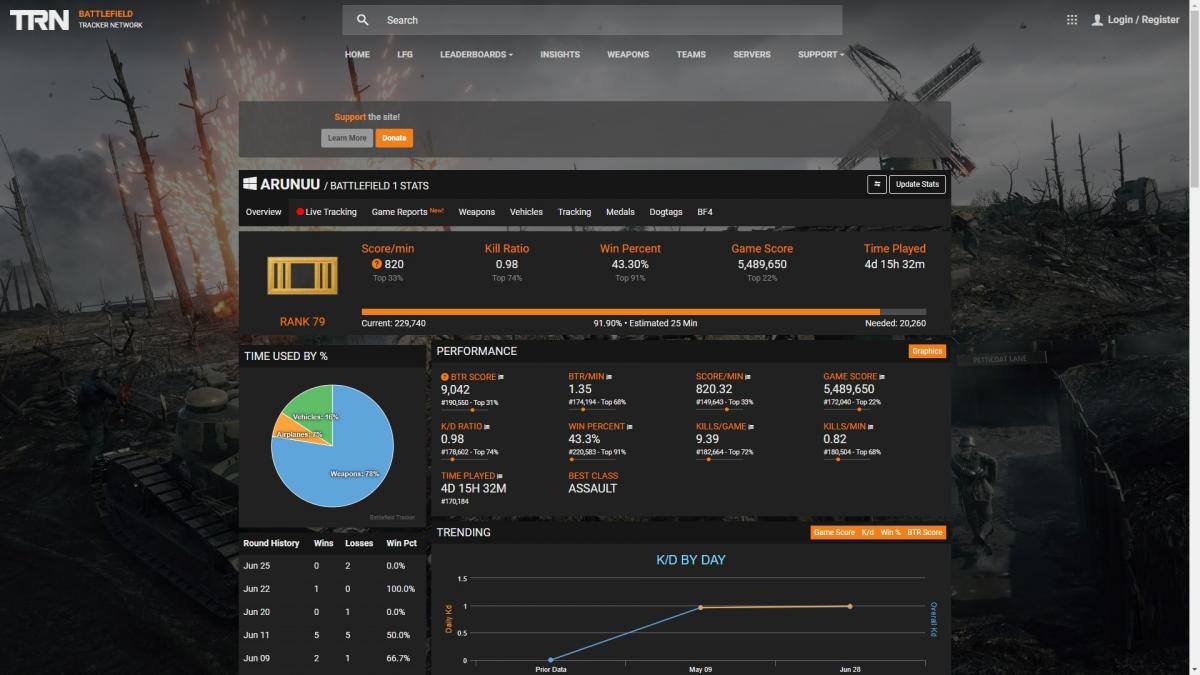Screen dimensions: 1200x675
Task: Click the Jun 28 point on K/D chart
Action: (x=850, y=606)
